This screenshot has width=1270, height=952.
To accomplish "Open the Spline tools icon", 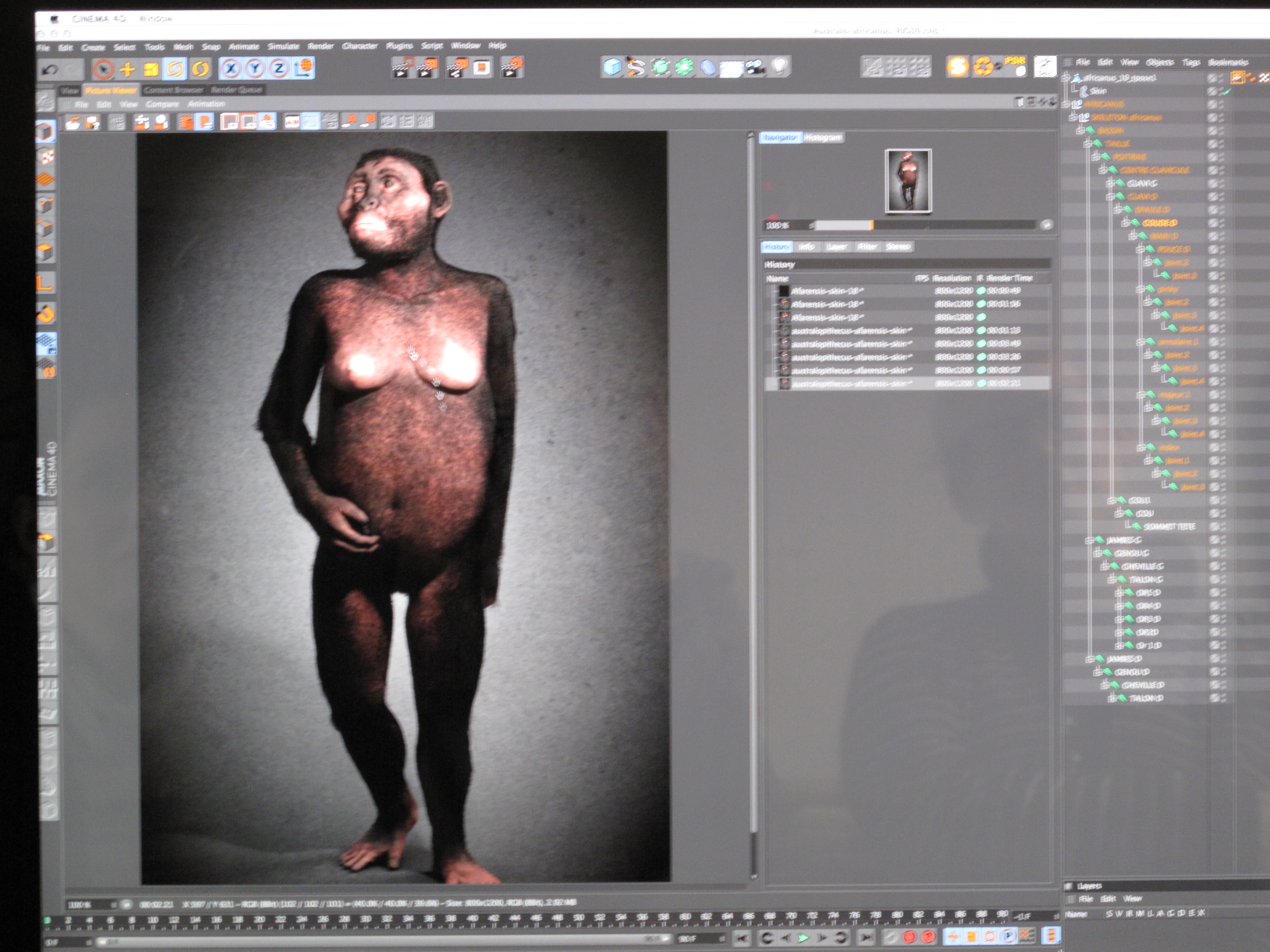I will point(636,67).
